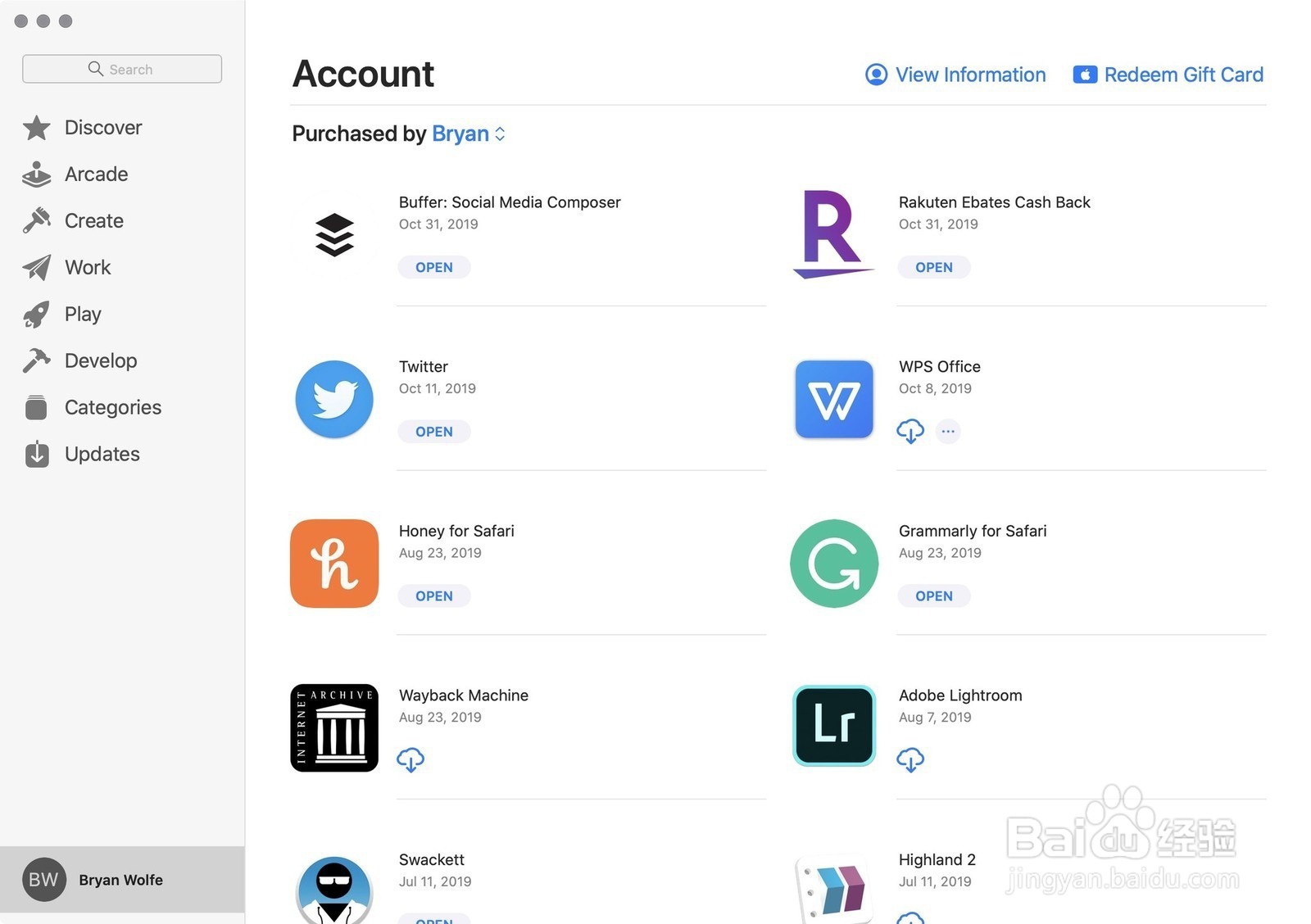
Task: Open more options for WPS Office
Action: 948,432
